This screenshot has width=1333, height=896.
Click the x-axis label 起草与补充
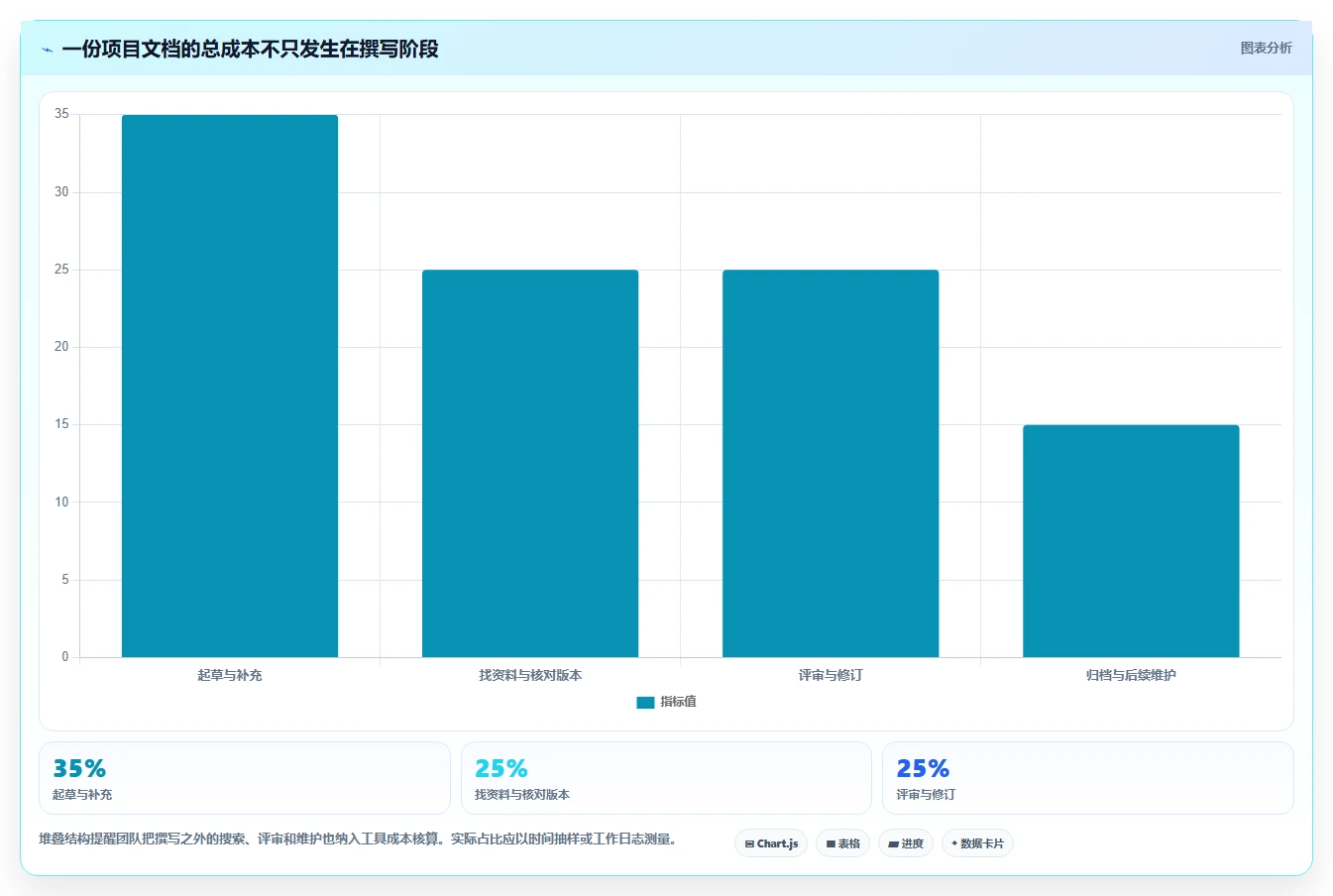[x=230, y=675]
